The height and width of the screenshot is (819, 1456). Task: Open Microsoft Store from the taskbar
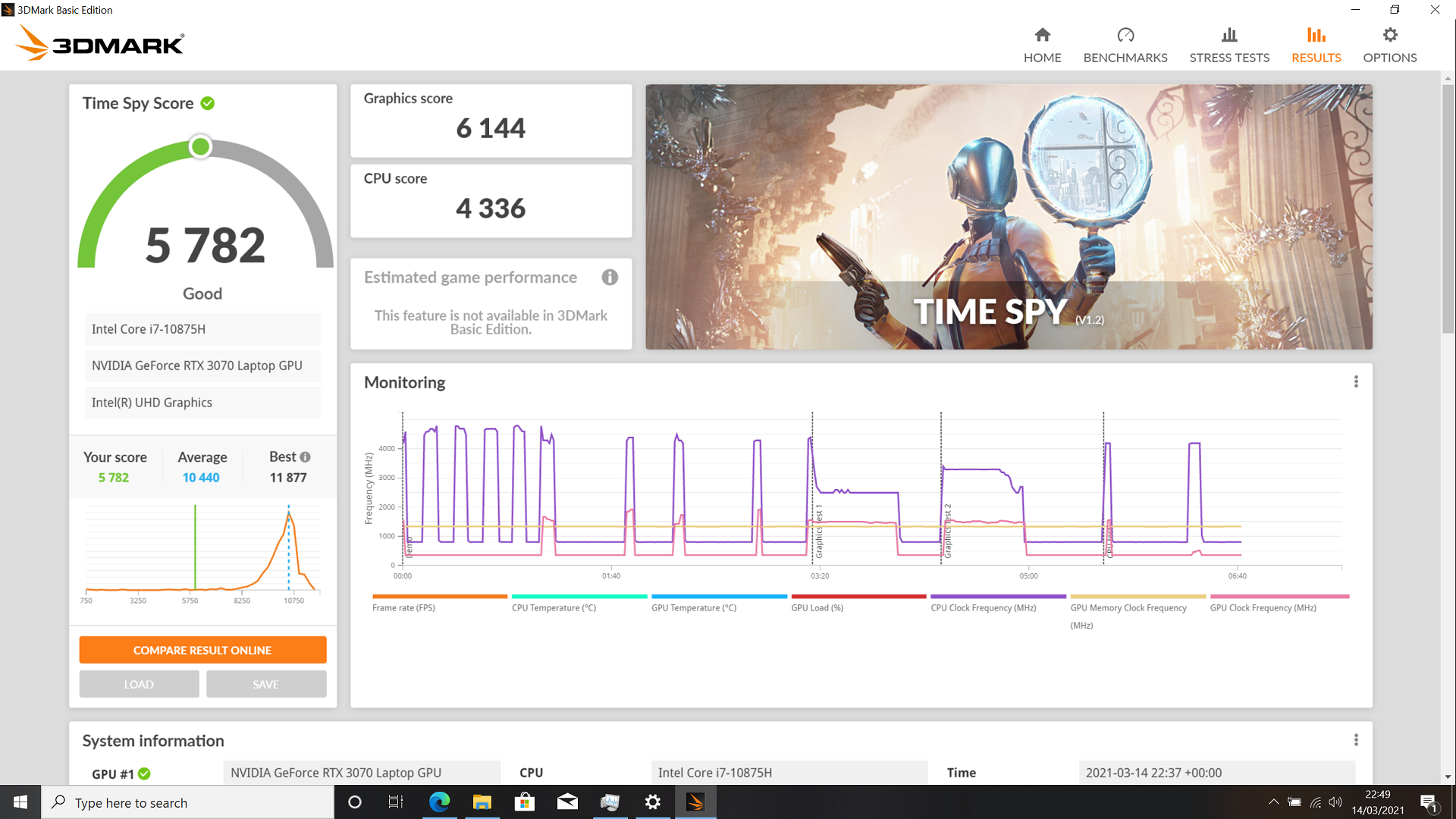(x=524, y=802)
